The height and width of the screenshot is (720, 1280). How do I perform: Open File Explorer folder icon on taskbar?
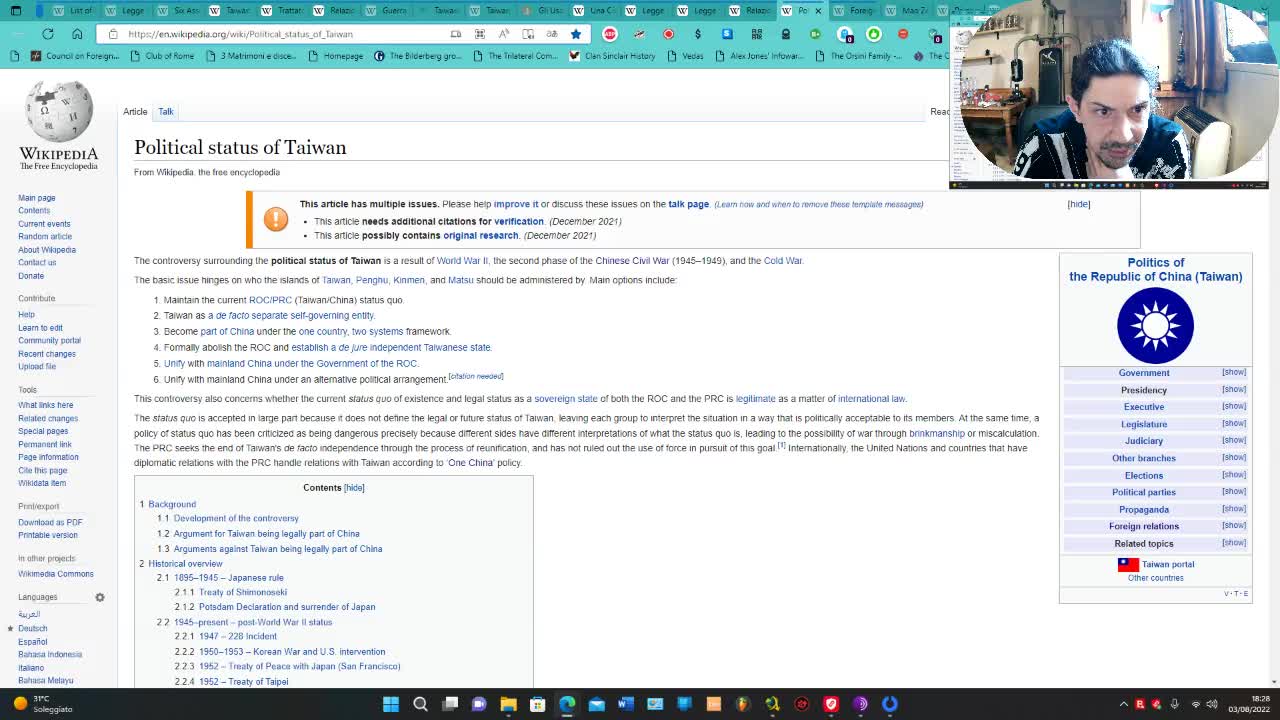[508, 704]
